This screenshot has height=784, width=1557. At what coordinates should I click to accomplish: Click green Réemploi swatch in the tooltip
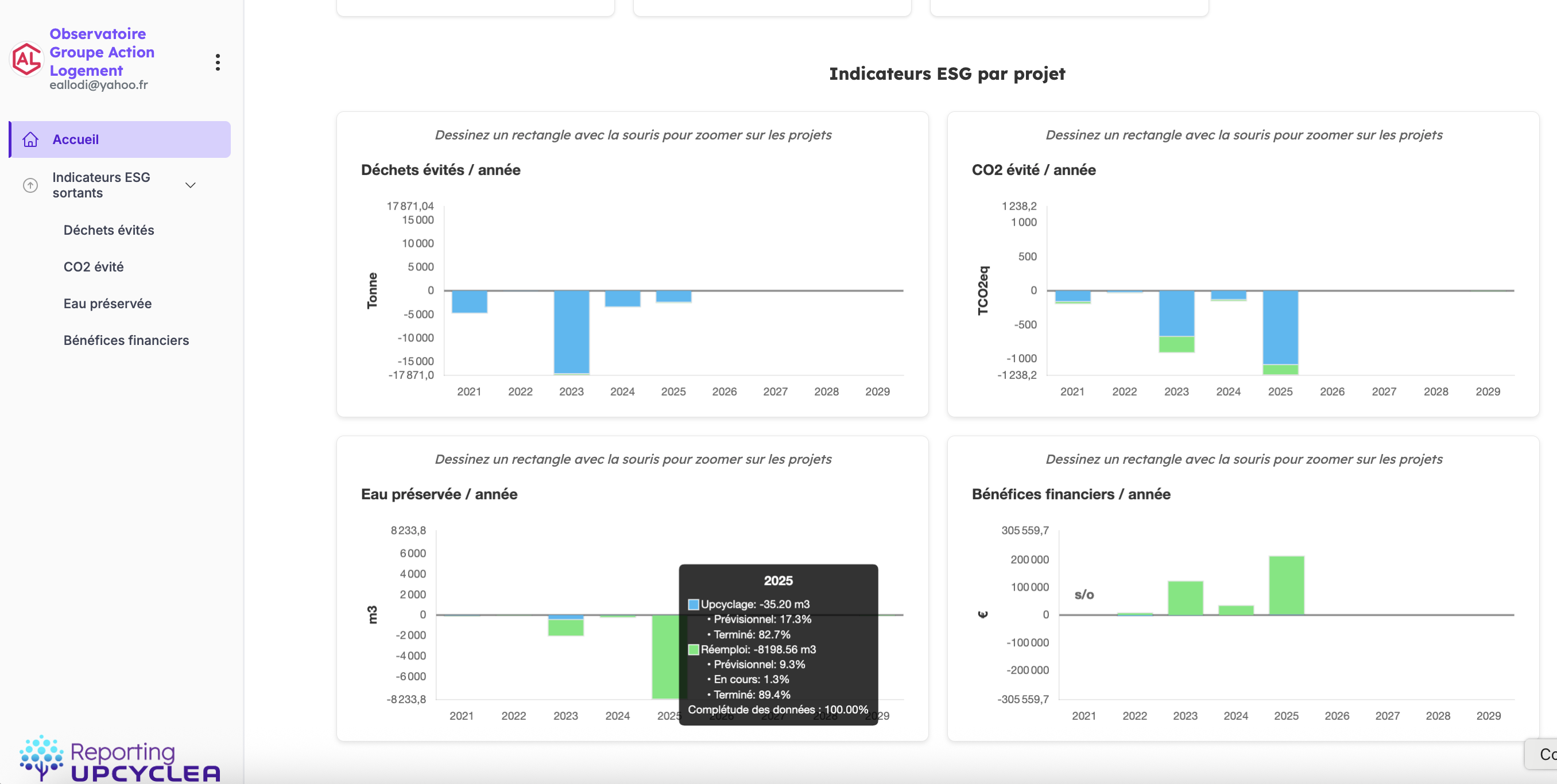pos(694,649)
